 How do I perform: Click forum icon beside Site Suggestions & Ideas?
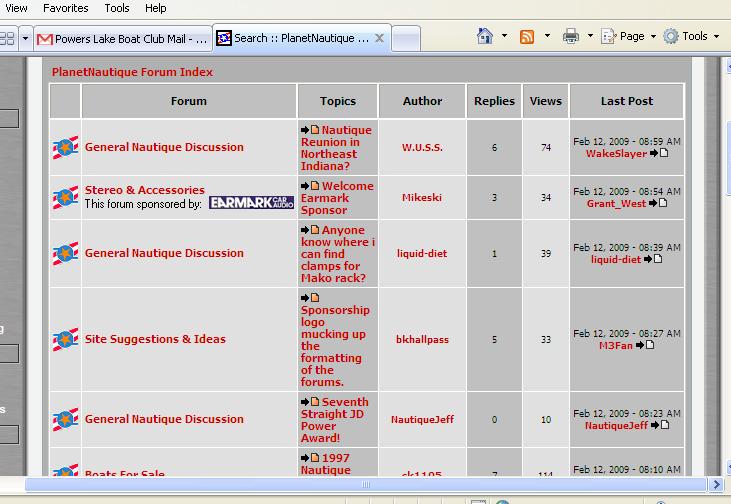65,339
